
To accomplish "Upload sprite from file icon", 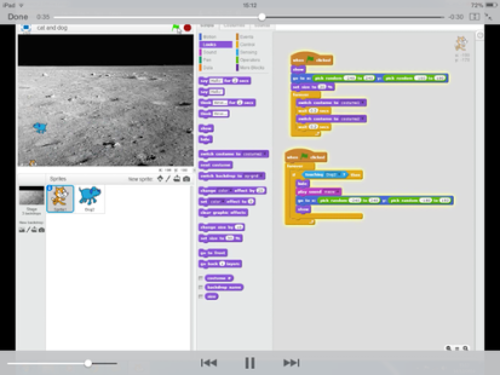I will [x=177, y=179].
